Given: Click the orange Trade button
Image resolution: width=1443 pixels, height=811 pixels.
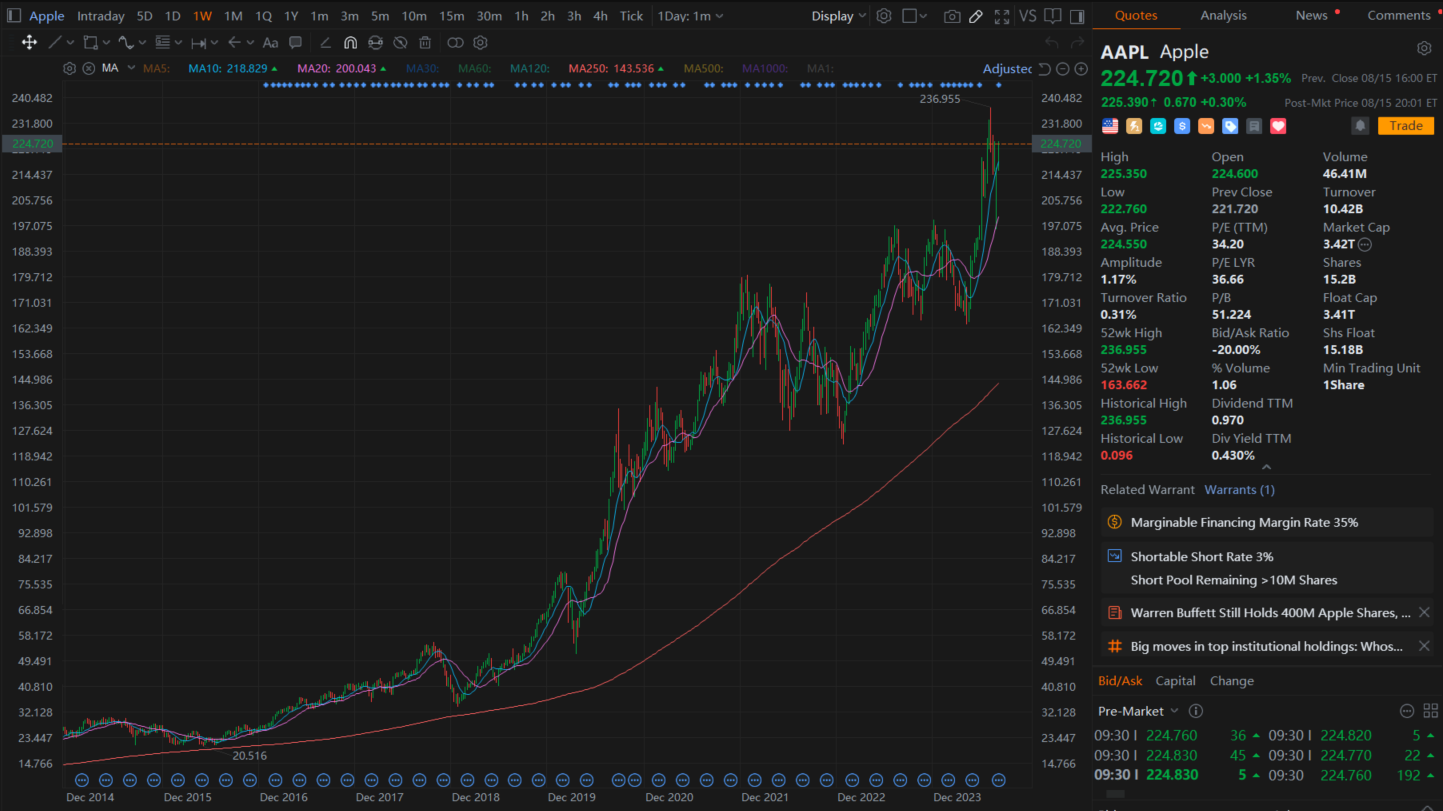Looking at the screenshot, I should (x=1405, y=126).
